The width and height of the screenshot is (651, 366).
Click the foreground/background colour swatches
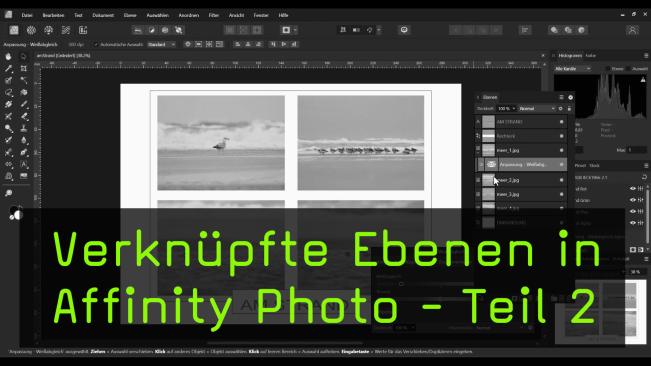(16, 212)
